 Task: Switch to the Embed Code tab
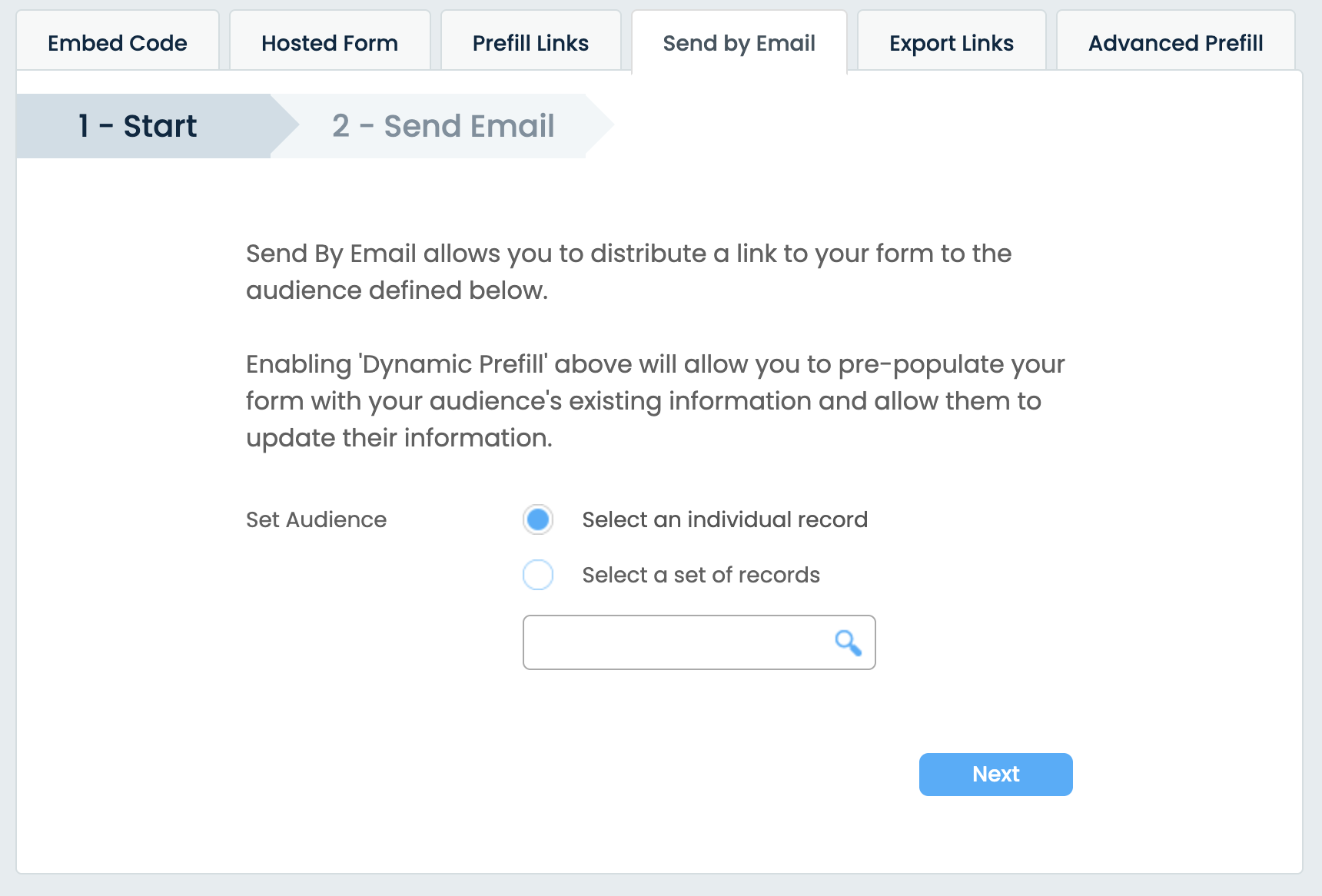[116, 42]
